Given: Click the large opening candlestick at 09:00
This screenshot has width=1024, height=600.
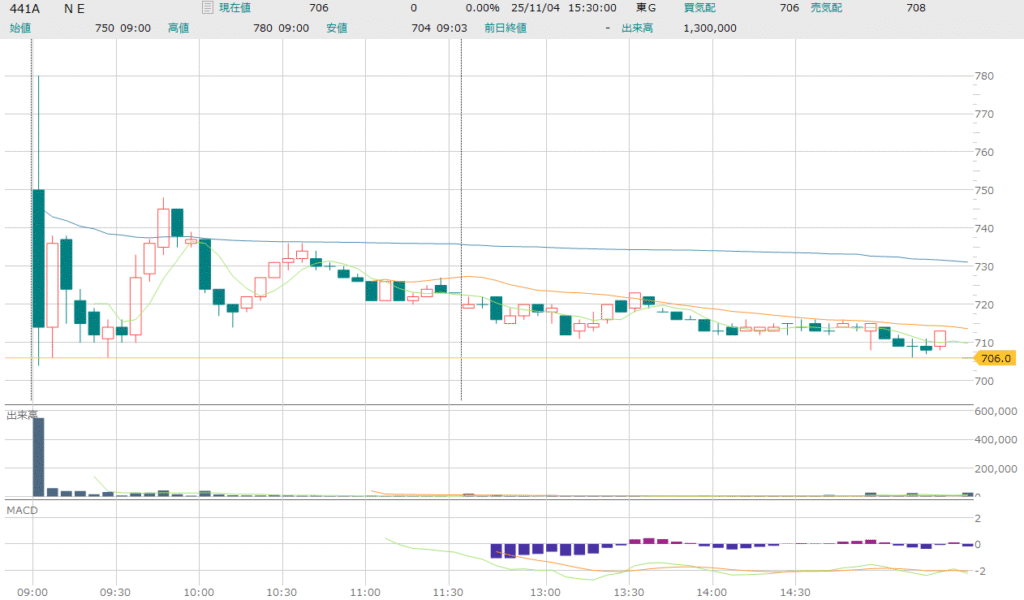Looking at the screenshot, I should (39, 258).
